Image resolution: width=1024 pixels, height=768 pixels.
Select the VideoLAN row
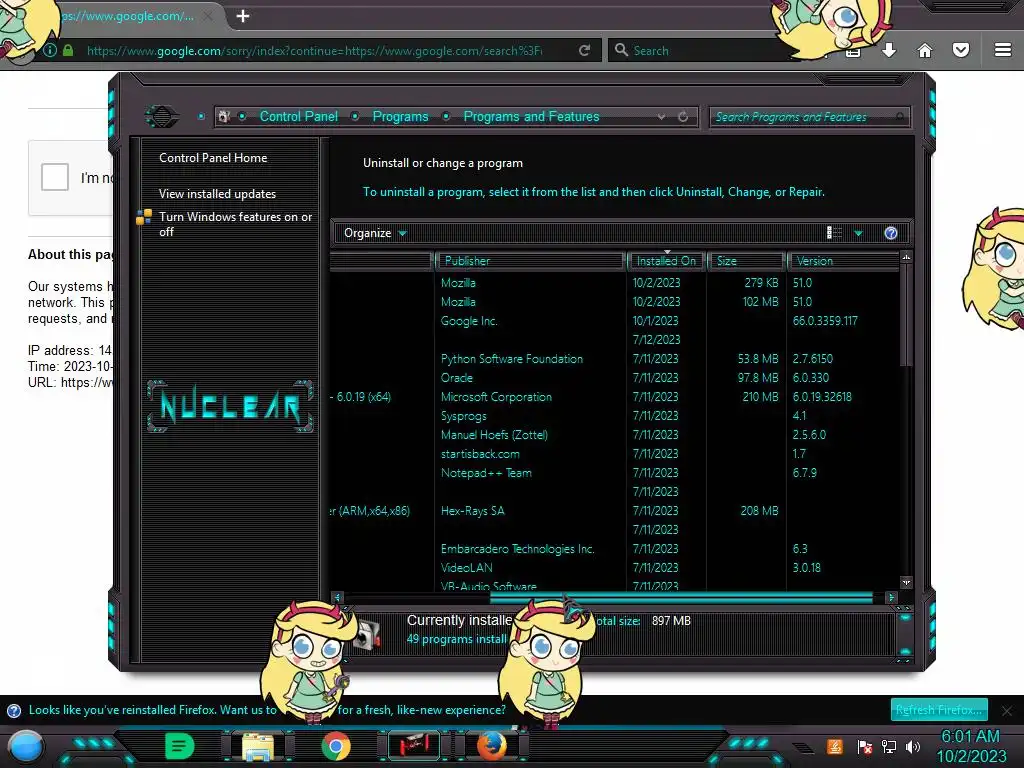[614, 568]
